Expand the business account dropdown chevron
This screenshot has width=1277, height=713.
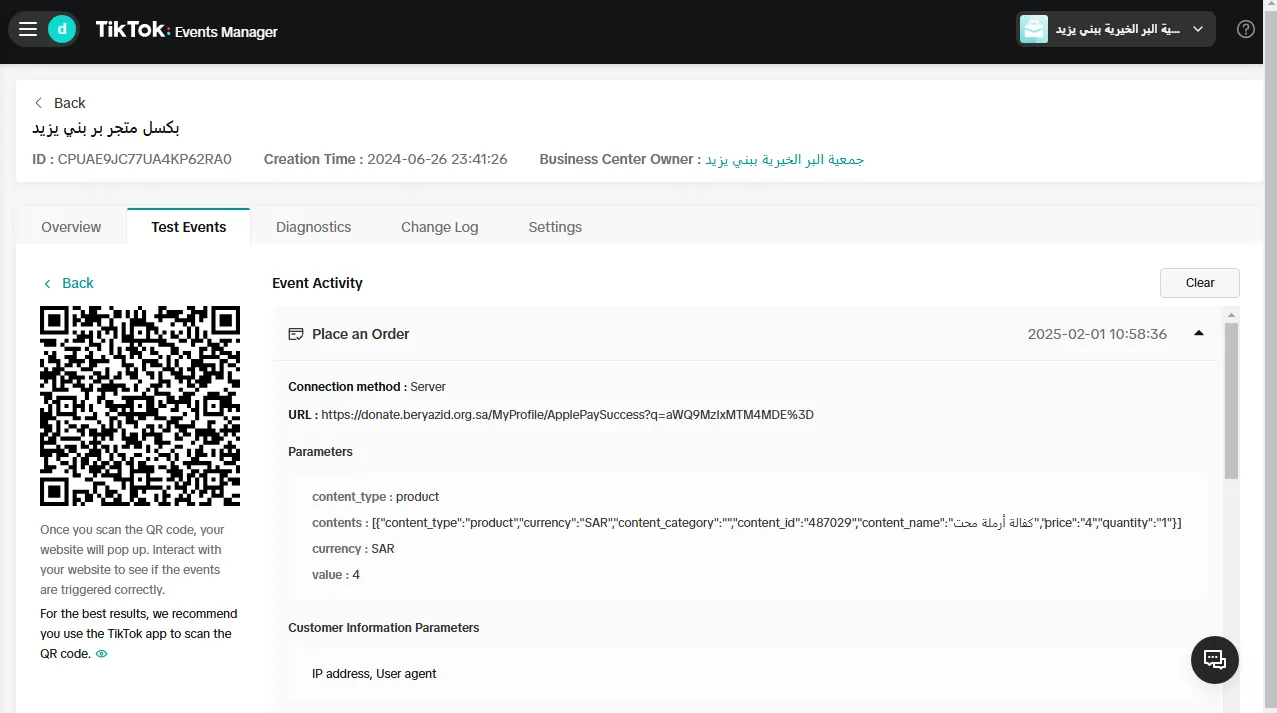point(1198,29)
